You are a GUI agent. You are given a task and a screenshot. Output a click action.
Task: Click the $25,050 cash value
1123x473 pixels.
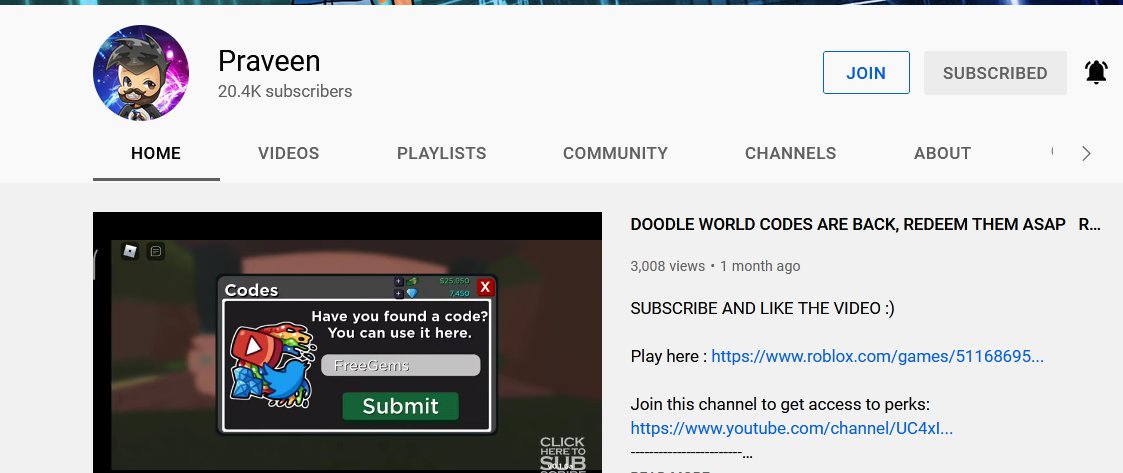454,281
